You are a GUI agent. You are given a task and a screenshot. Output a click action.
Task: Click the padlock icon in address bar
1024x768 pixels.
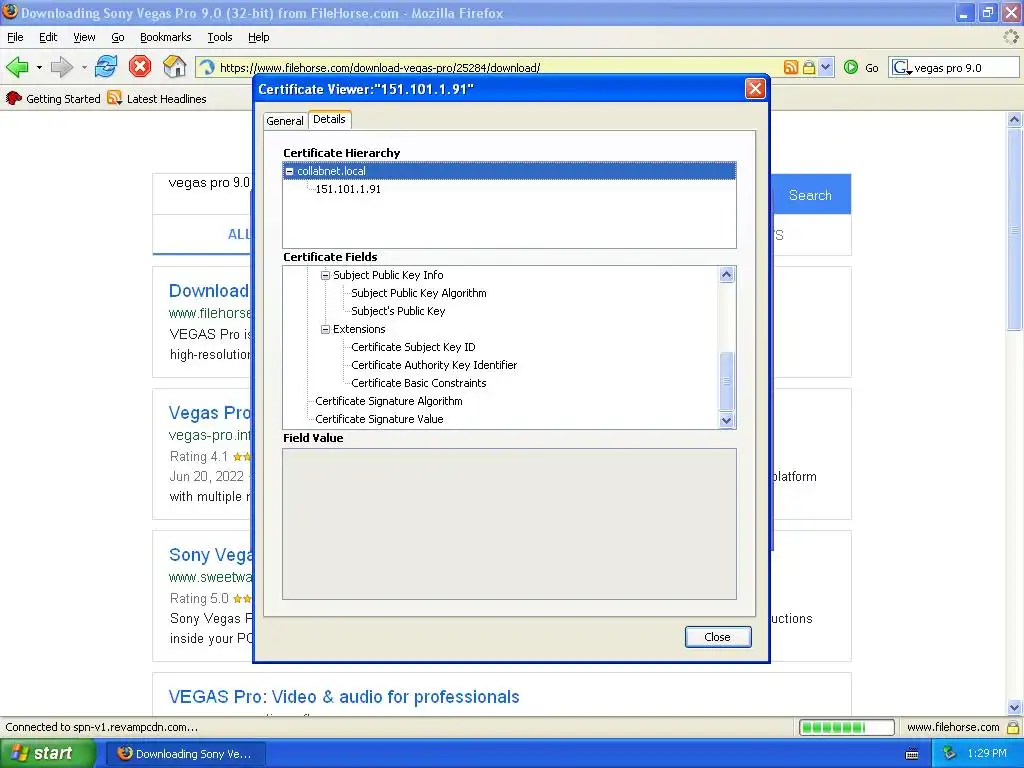click(808, 67)
